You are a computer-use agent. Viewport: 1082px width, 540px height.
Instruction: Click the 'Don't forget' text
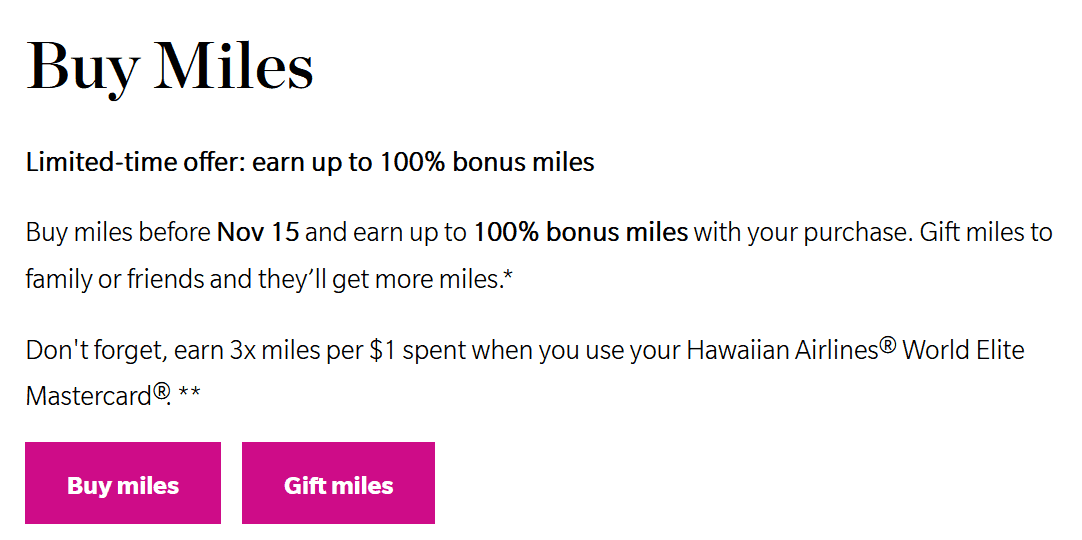(x=95, y=351)
